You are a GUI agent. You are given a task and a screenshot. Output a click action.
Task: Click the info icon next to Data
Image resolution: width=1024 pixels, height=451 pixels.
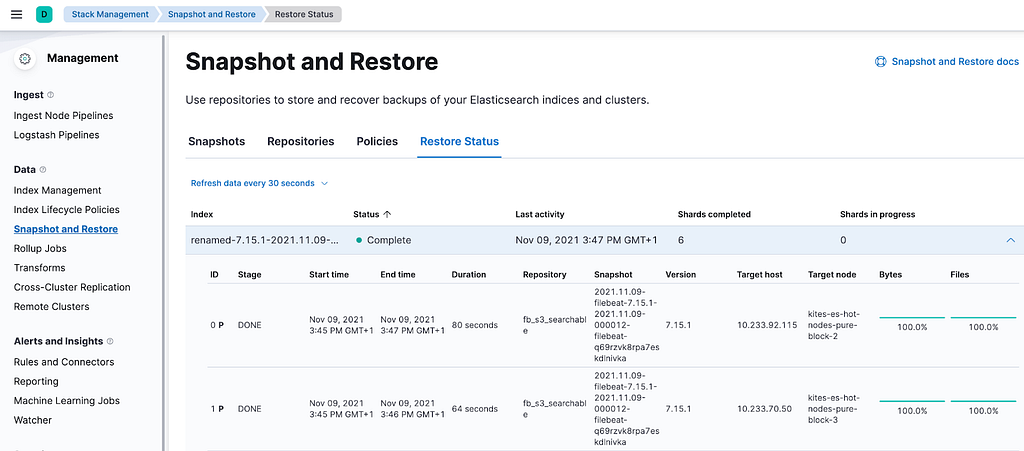43,170
